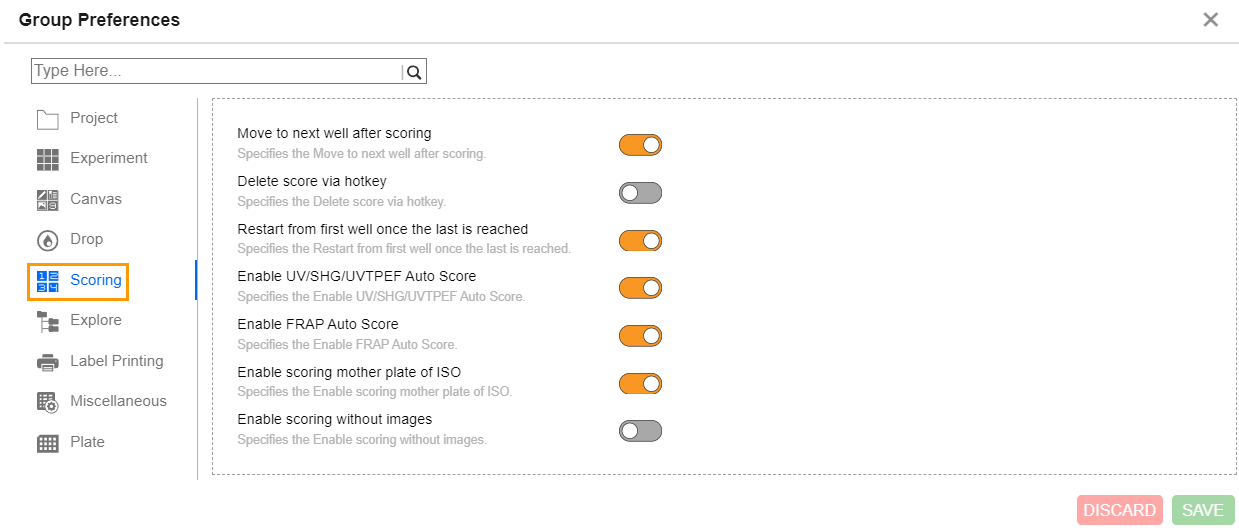Click the Explore tree icon

point(48,321)
